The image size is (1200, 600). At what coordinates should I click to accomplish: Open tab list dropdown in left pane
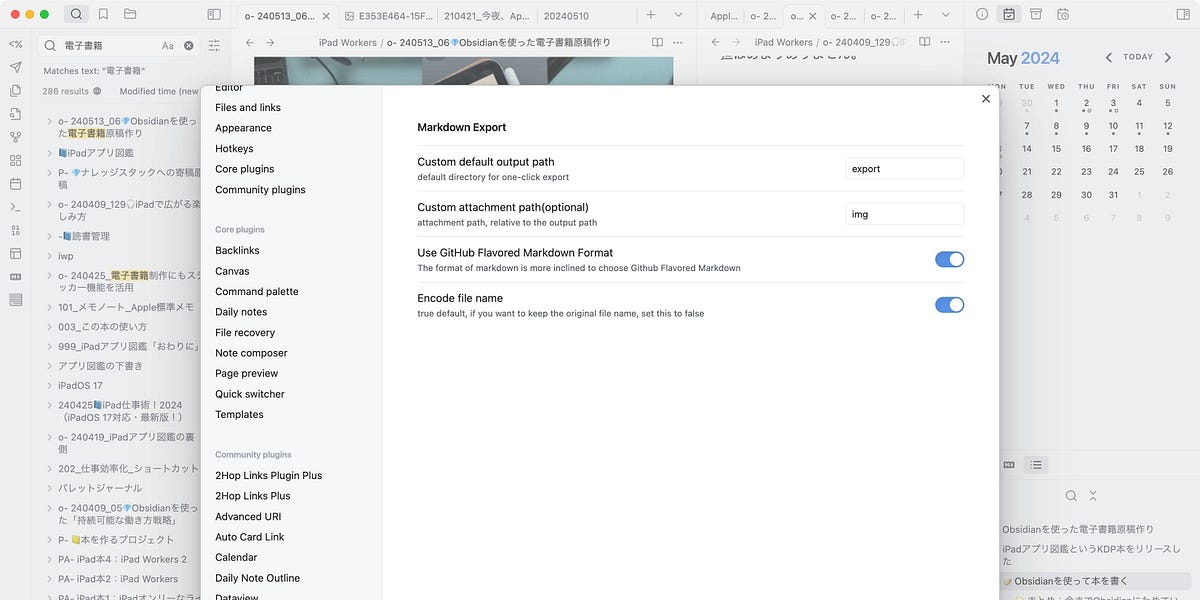click(679, 14)
